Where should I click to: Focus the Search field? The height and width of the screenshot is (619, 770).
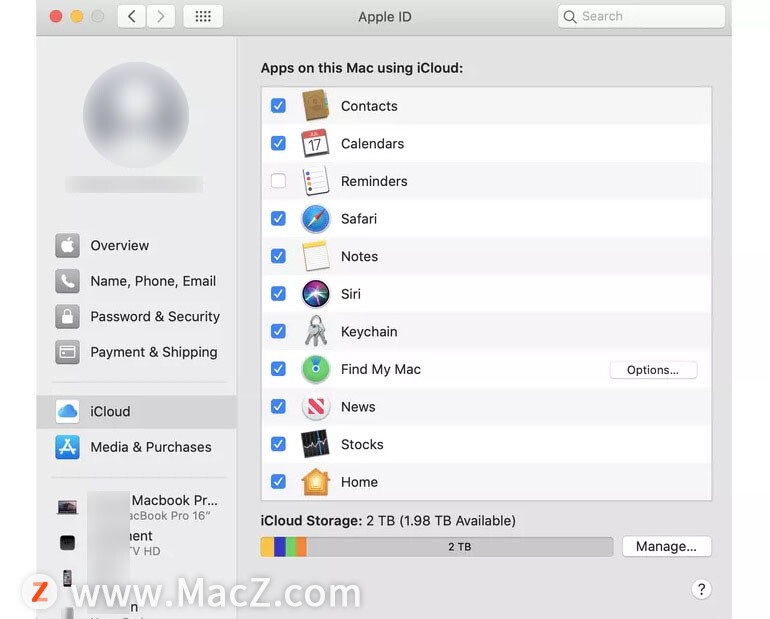(x=641, y=17)
